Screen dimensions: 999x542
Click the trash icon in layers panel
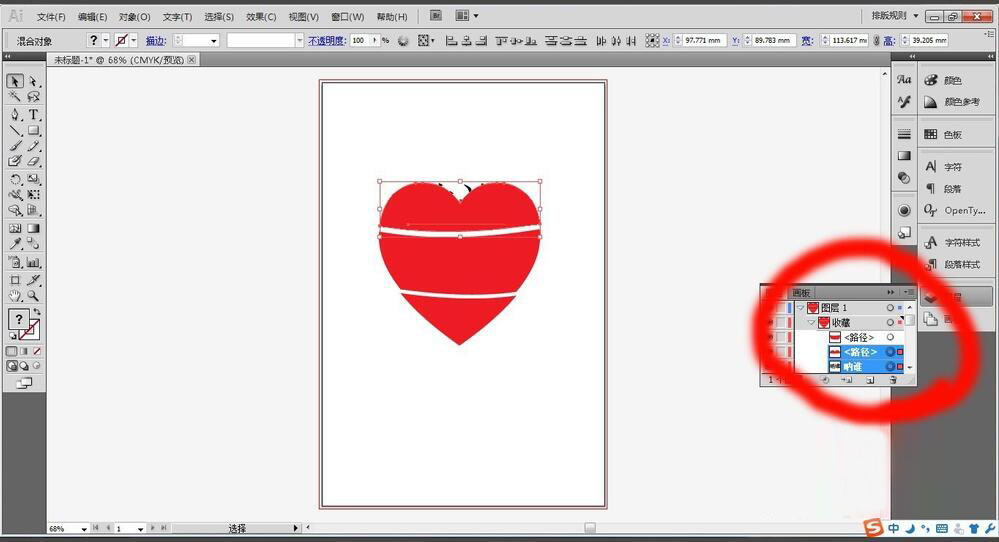tap(893, 380)
